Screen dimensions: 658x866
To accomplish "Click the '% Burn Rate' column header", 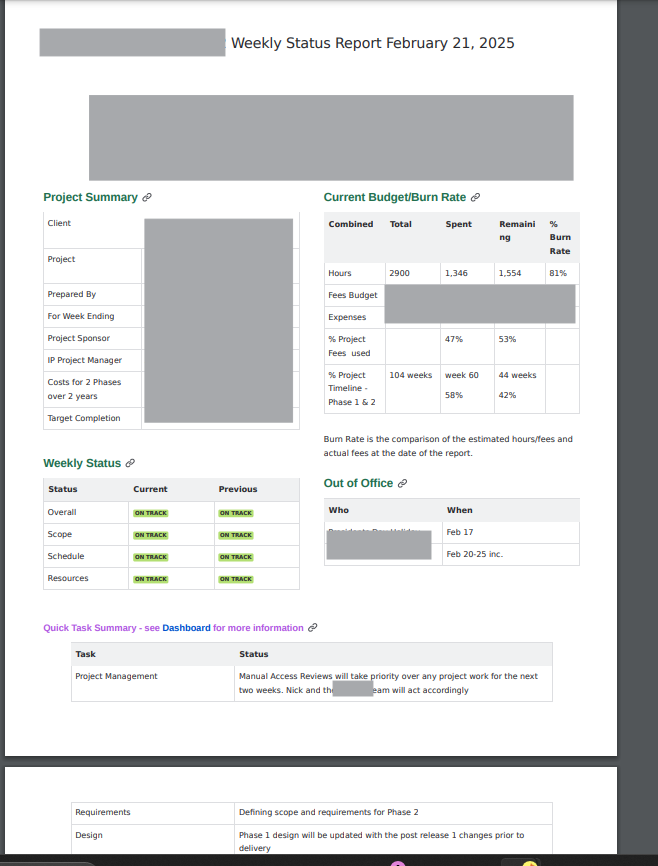I will click(560, 237).
